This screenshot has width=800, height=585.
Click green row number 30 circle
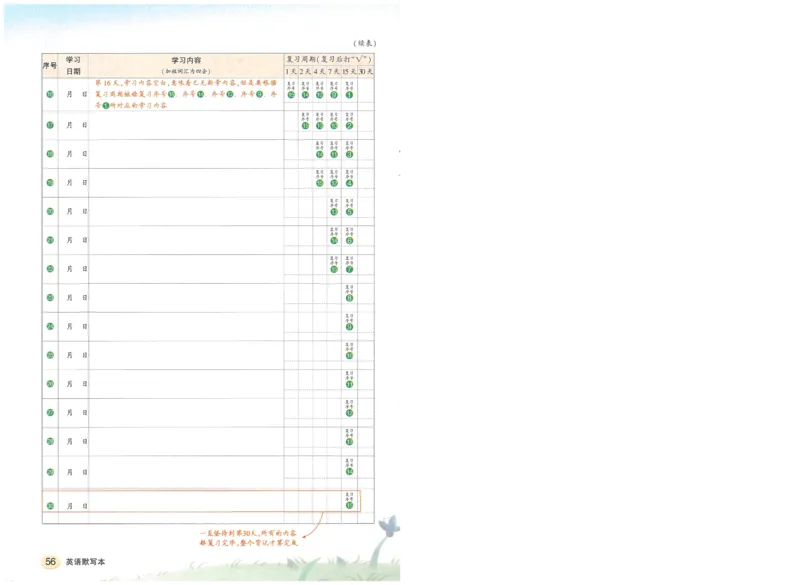click(x=50, y=506)
